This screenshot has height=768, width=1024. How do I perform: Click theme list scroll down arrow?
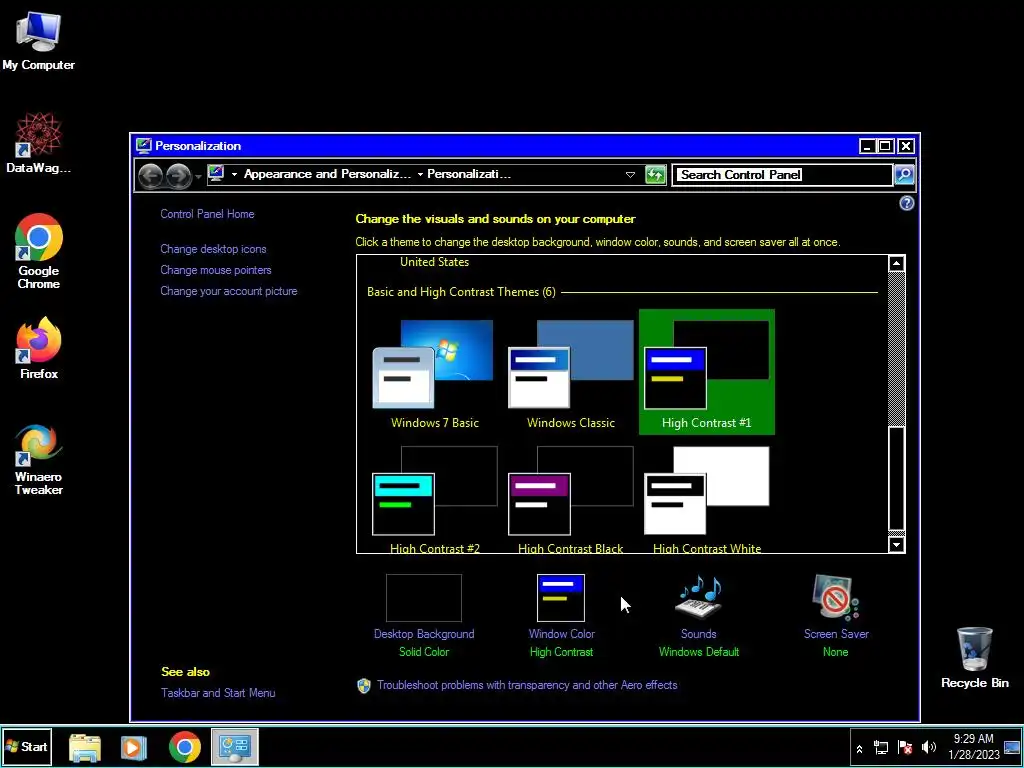[x=896, y=544]
